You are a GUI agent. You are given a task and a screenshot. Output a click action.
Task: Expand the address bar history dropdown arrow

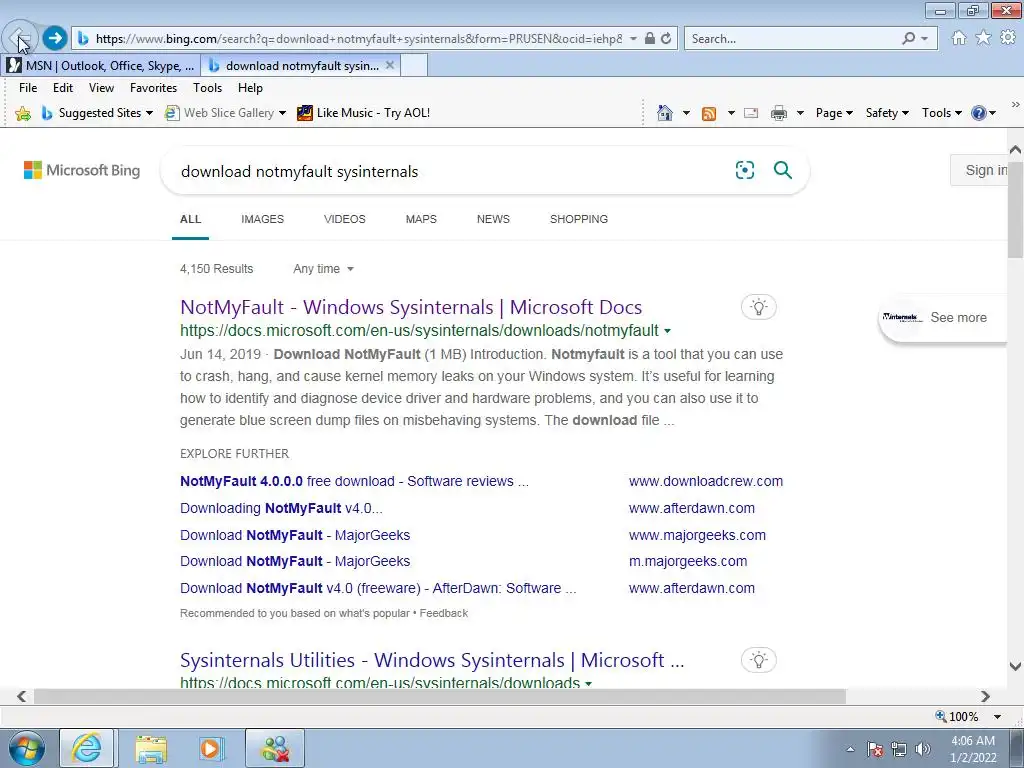point(633,39)
